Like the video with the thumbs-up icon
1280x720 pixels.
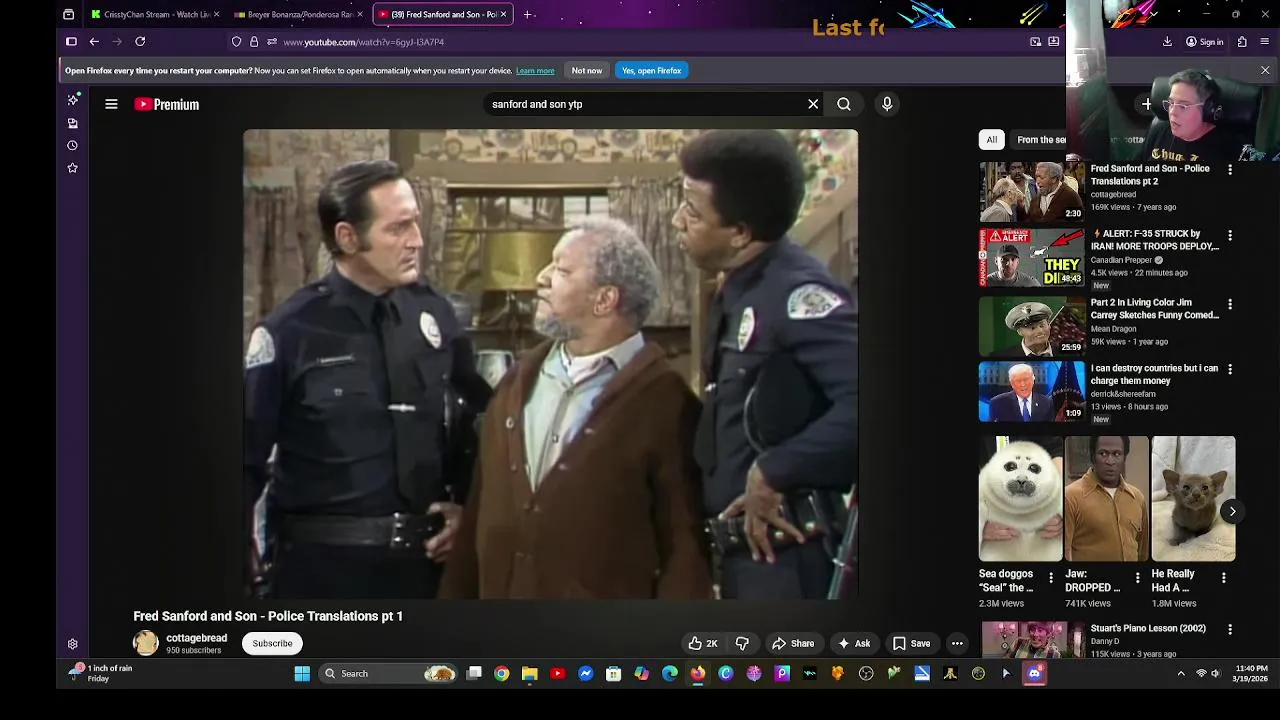tap(703, 643)
